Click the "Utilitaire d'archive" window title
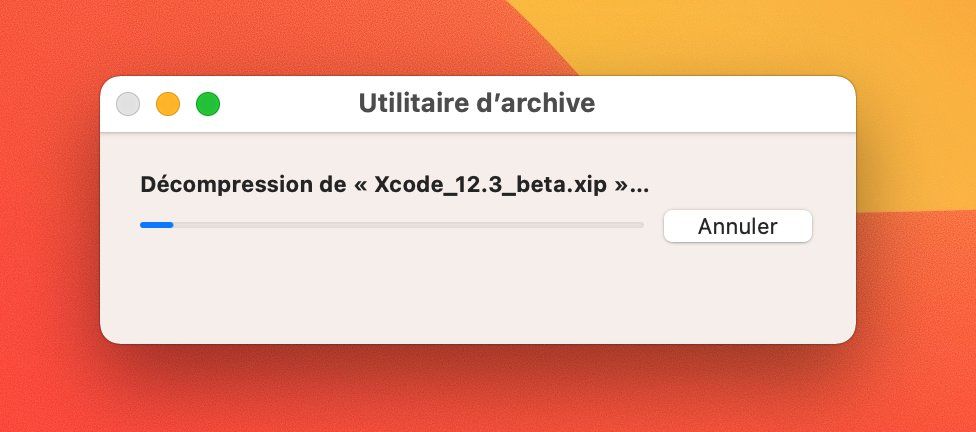The image size is (976, 432). 476,103
